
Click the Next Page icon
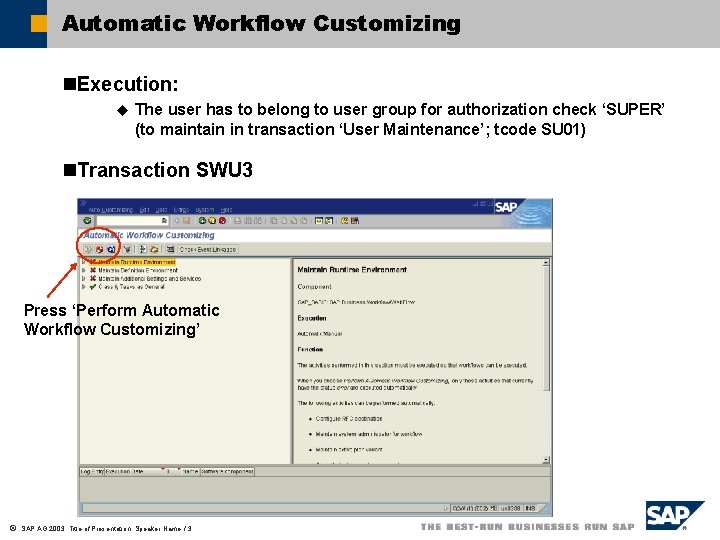[293, 221]
